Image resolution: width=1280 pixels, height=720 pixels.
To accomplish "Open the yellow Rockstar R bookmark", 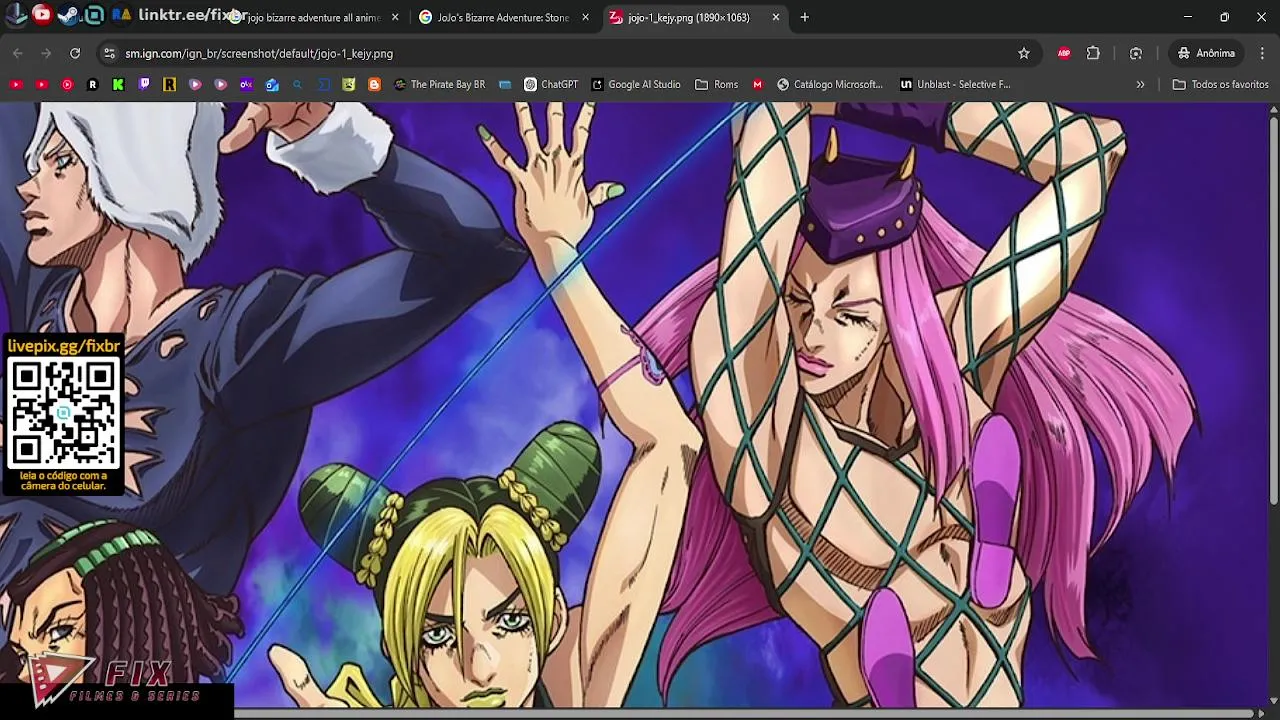I will coord(169,85).
